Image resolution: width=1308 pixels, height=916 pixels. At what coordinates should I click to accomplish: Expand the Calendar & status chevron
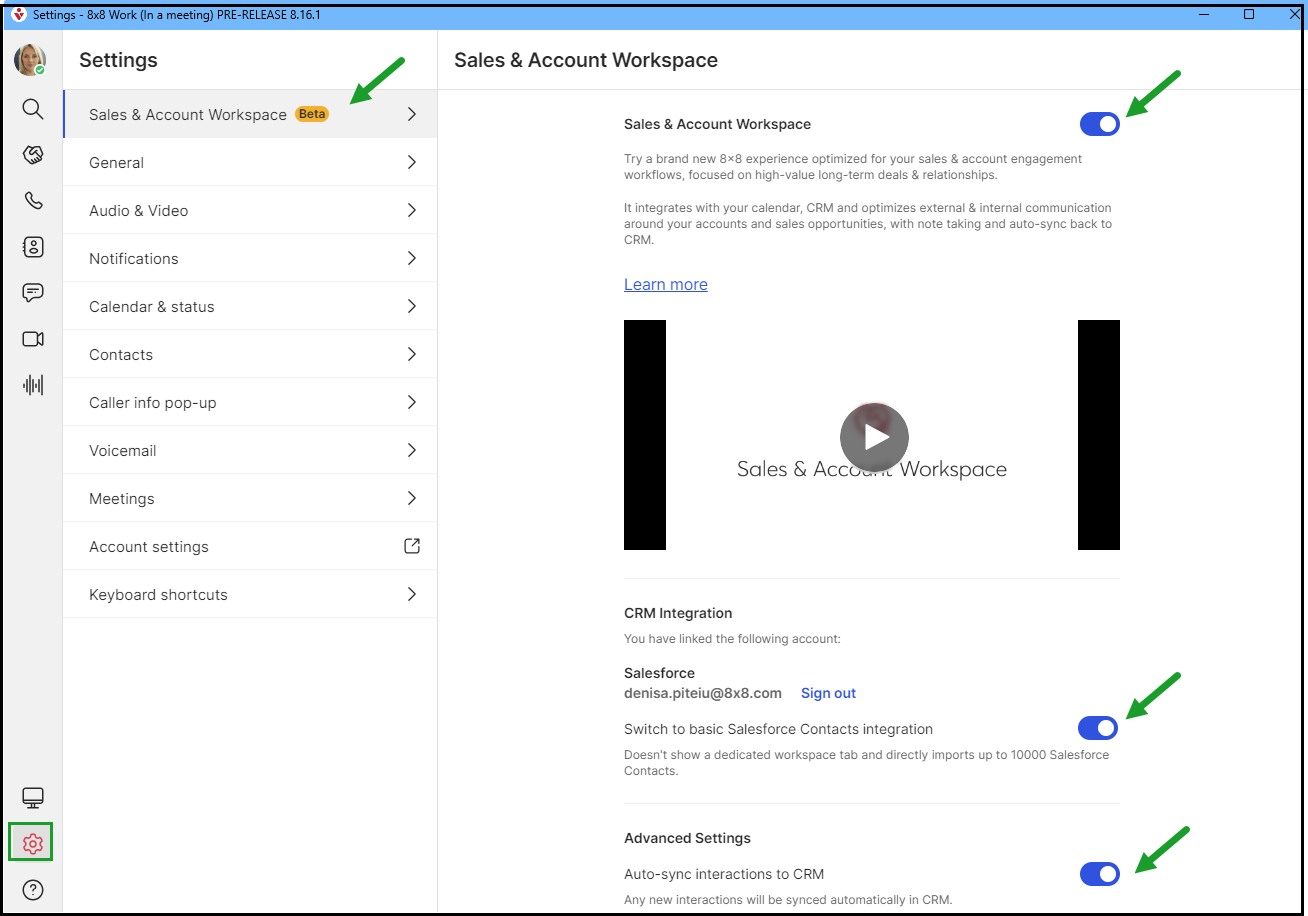412,306
